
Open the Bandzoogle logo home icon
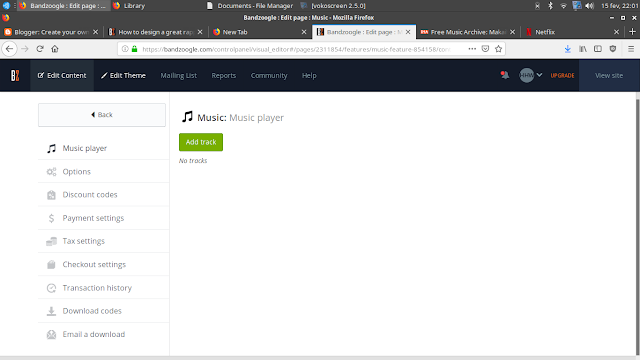pyautogui.click(x=15, y=76)
